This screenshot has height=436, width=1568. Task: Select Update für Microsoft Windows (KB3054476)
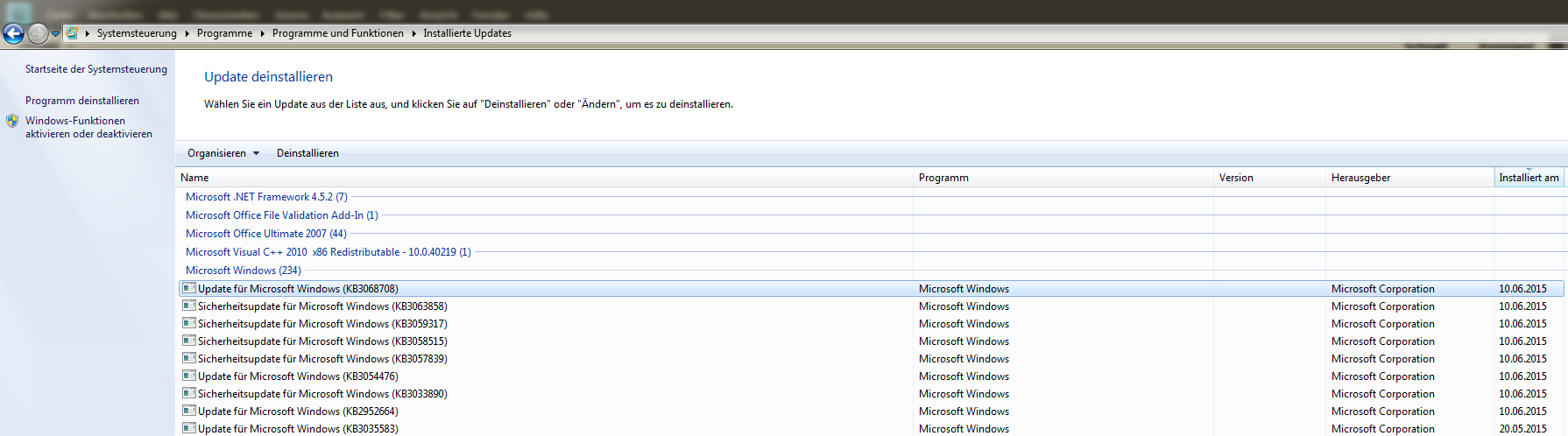coord(298,376)
